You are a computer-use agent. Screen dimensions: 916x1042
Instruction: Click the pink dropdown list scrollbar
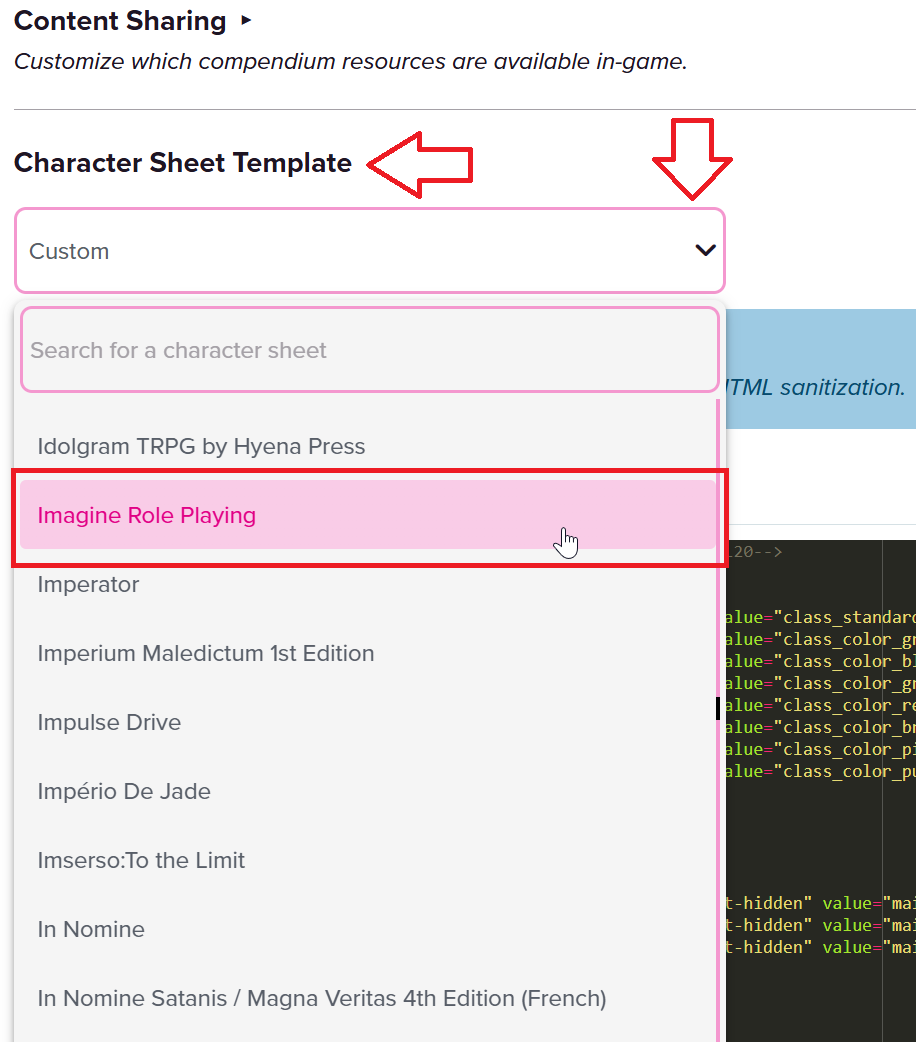pos(717,700)
